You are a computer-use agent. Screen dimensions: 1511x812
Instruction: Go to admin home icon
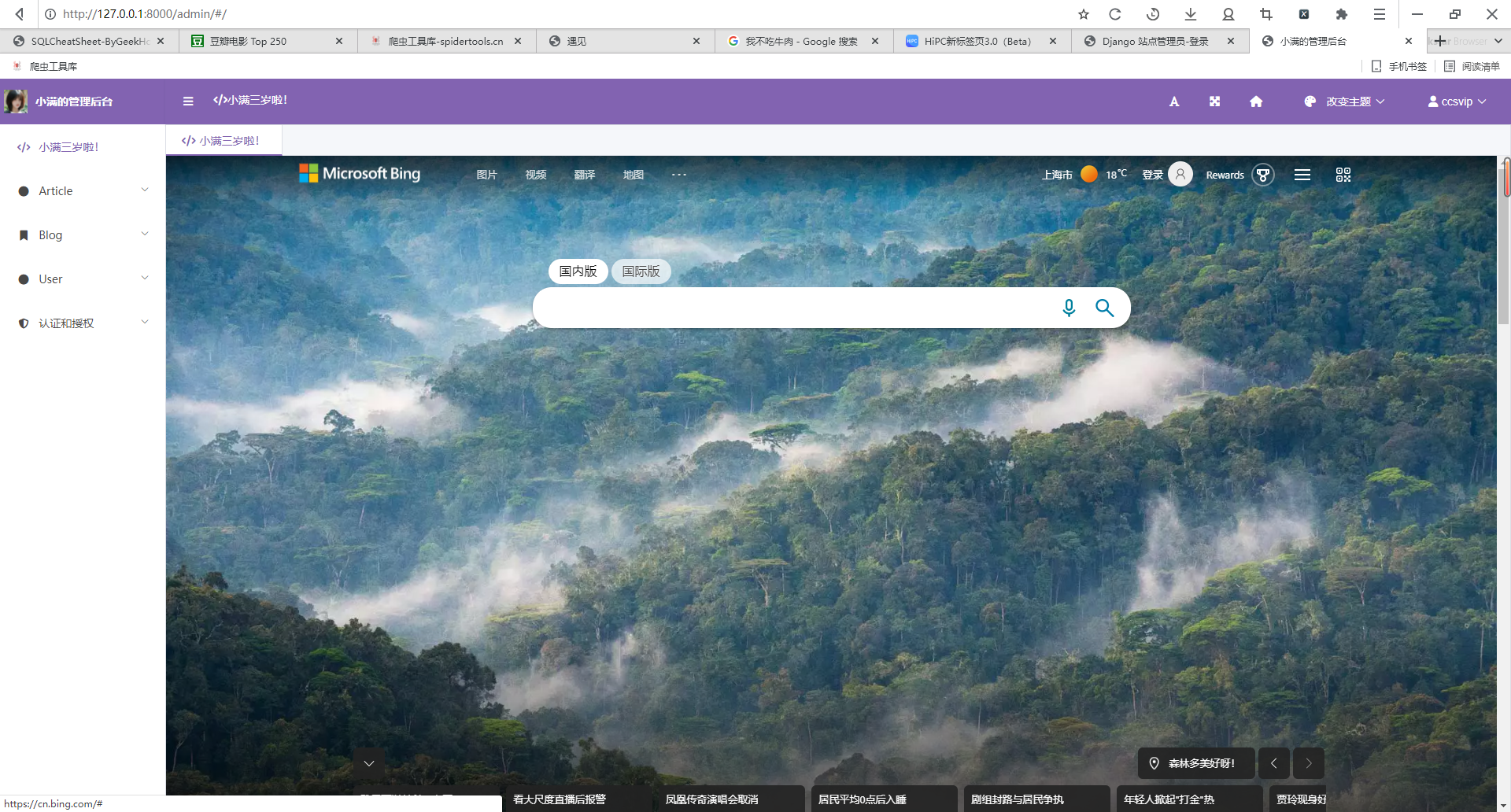tap(1256, 101)
